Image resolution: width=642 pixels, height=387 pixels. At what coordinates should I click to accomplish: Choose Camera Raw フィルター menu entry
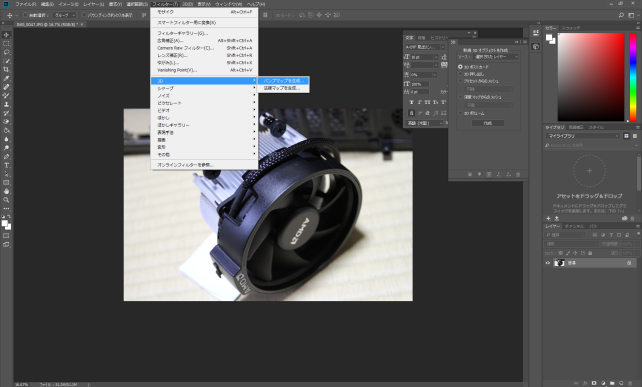pyautogui.click(x=204, y=48)
